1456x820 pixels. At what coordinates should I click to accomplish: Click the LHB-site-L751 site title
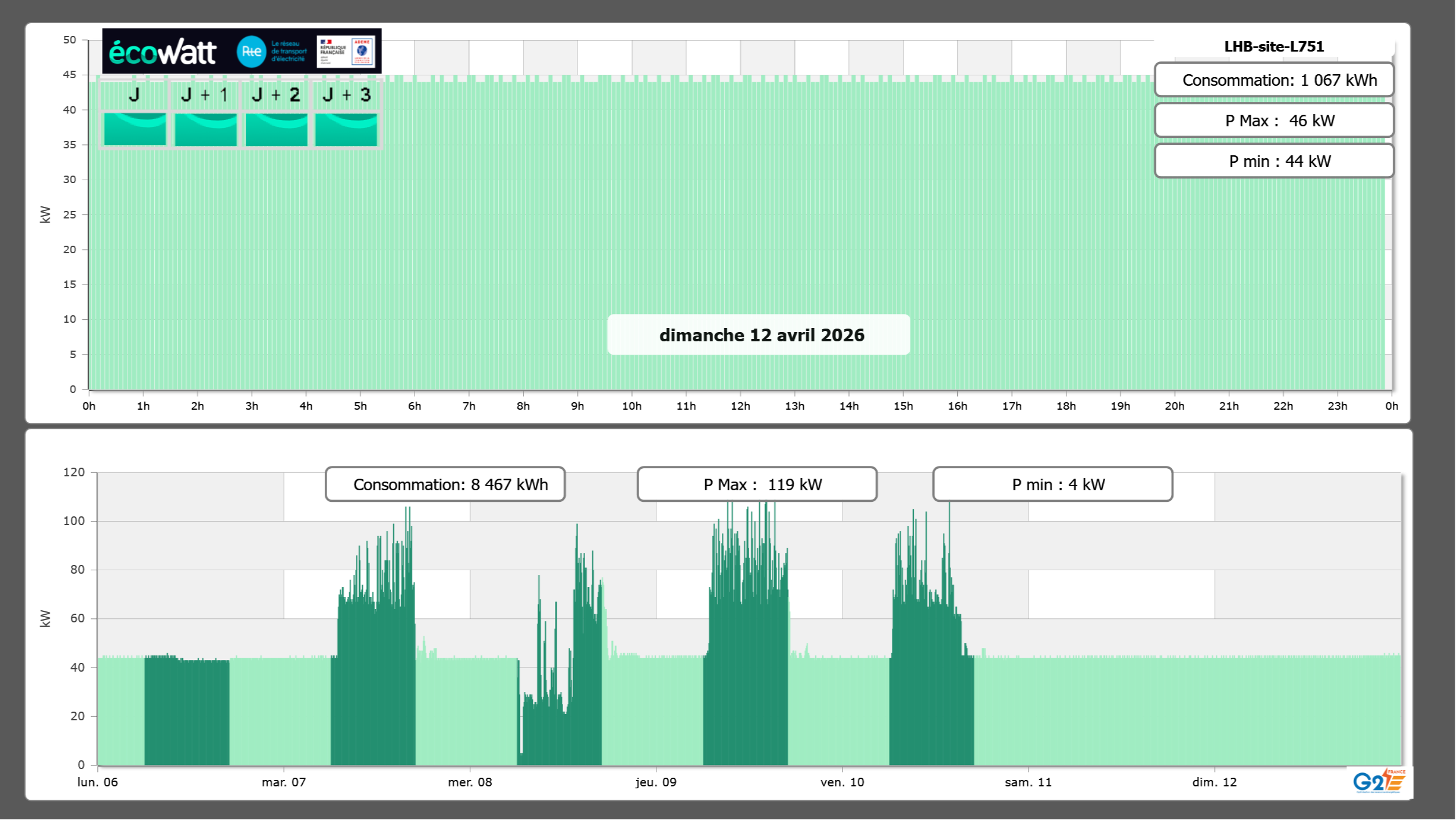coord(1273,46)
